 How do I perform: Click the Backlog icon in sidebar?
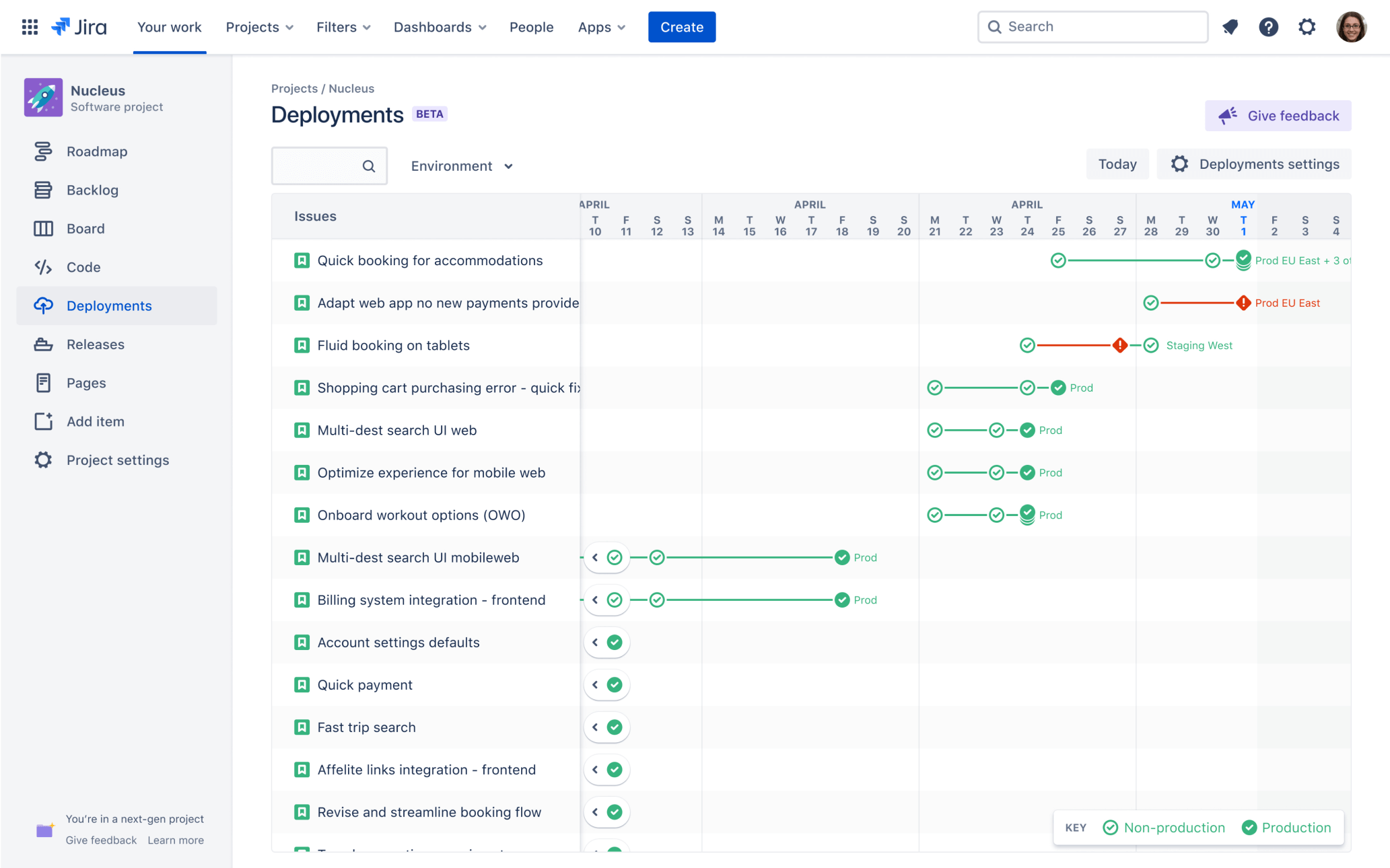click(41, 189)
